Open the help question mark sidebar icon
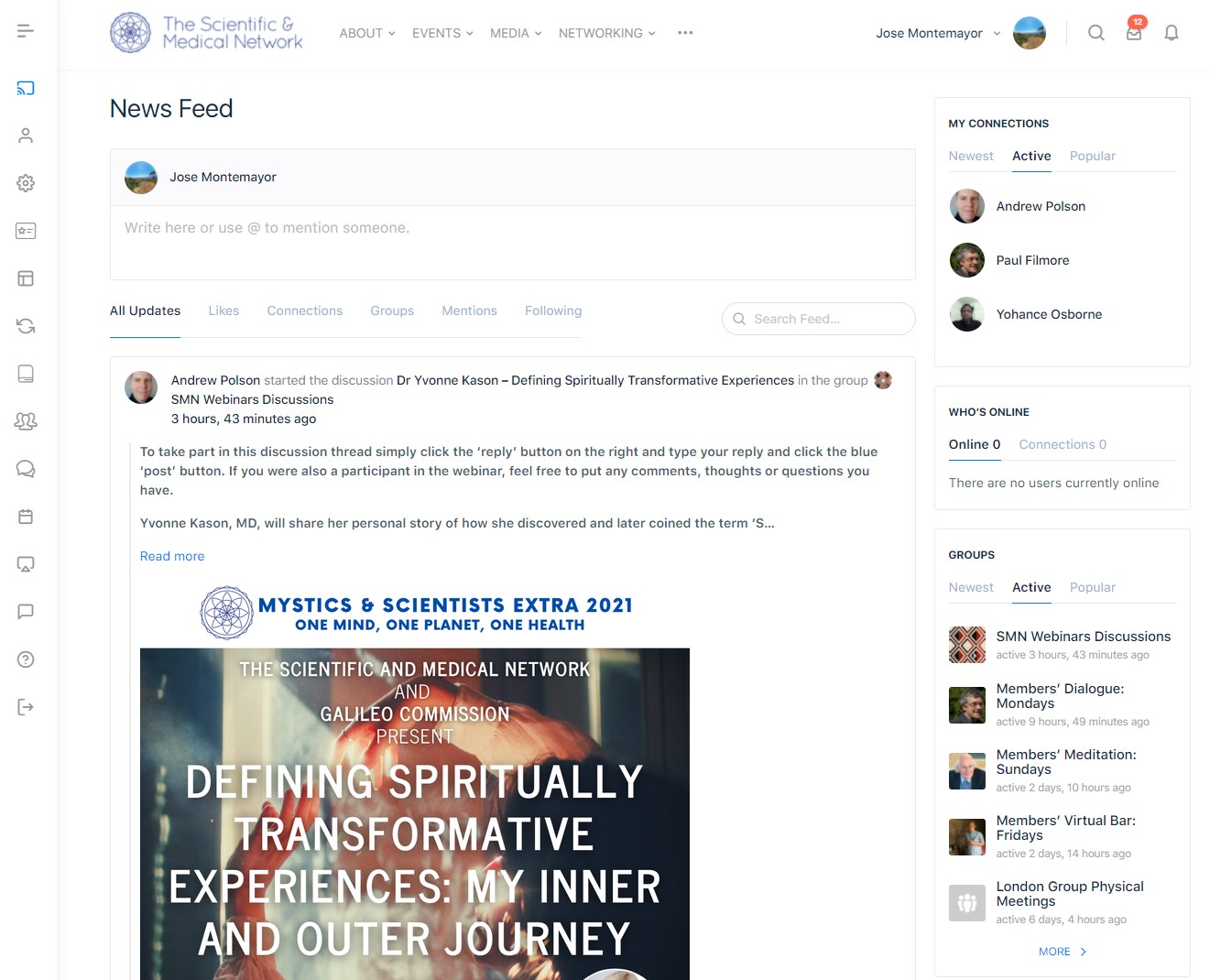 pos(26,659)
